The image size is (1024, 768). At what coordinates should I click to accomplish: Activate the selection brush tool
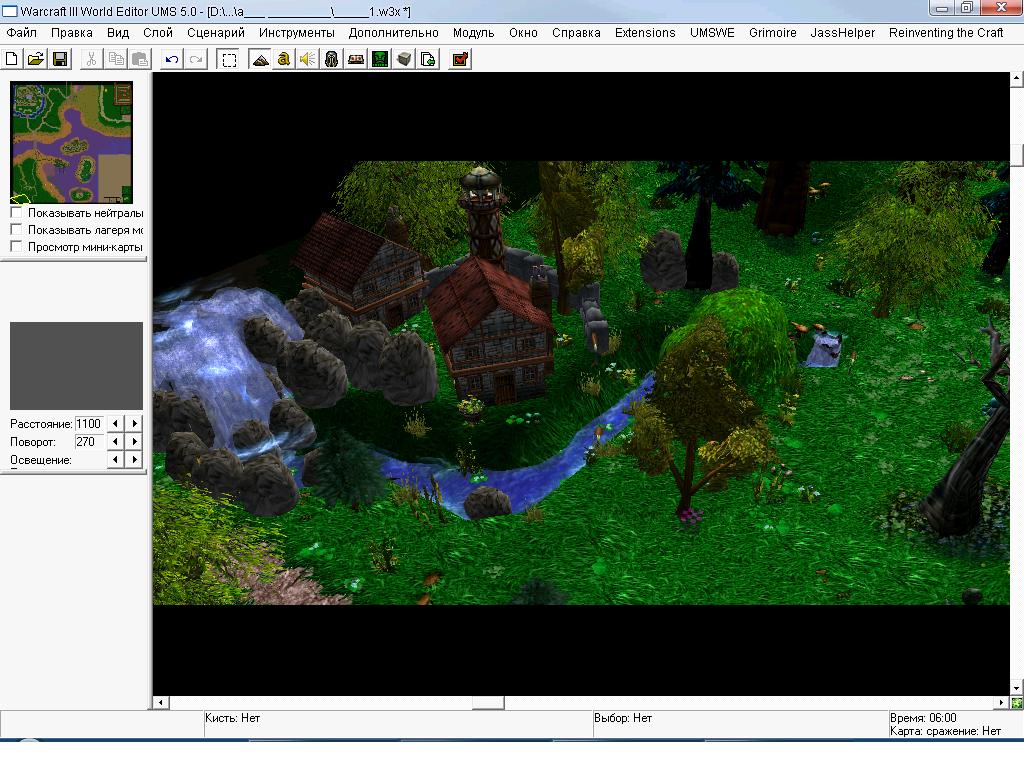229,59
